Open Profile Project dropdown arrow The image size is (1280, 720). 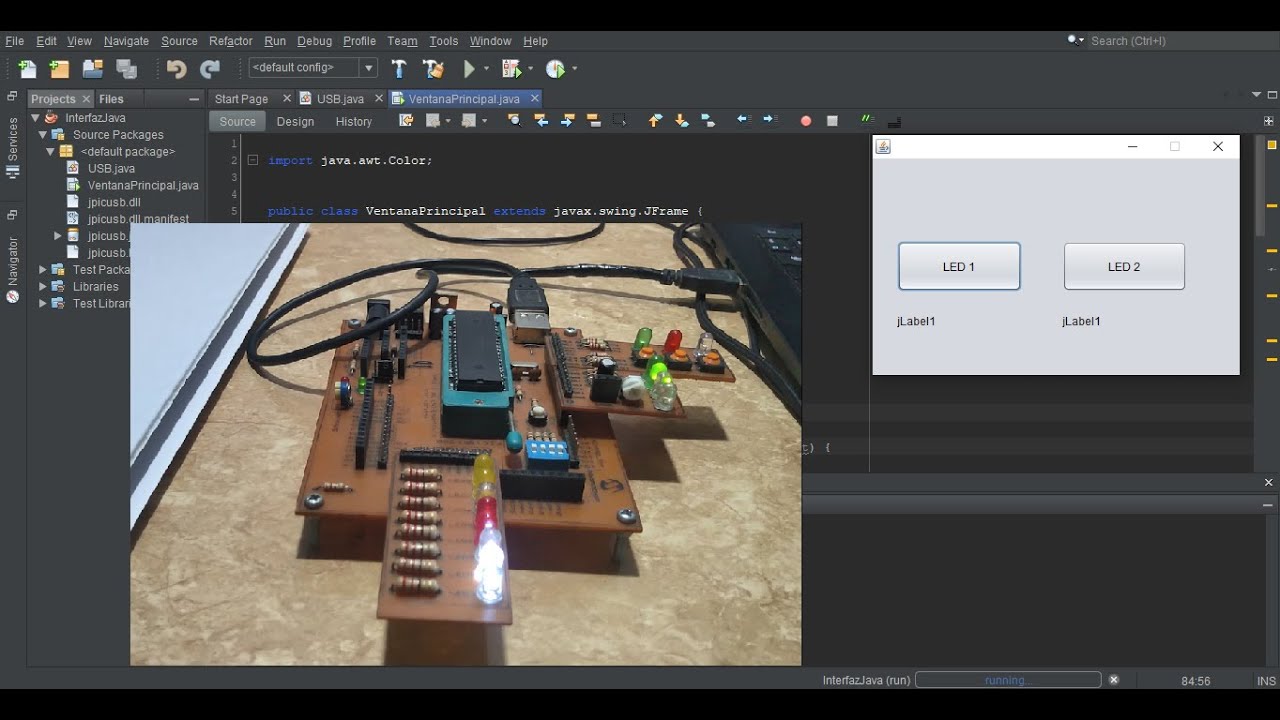[x=574, y=69]
